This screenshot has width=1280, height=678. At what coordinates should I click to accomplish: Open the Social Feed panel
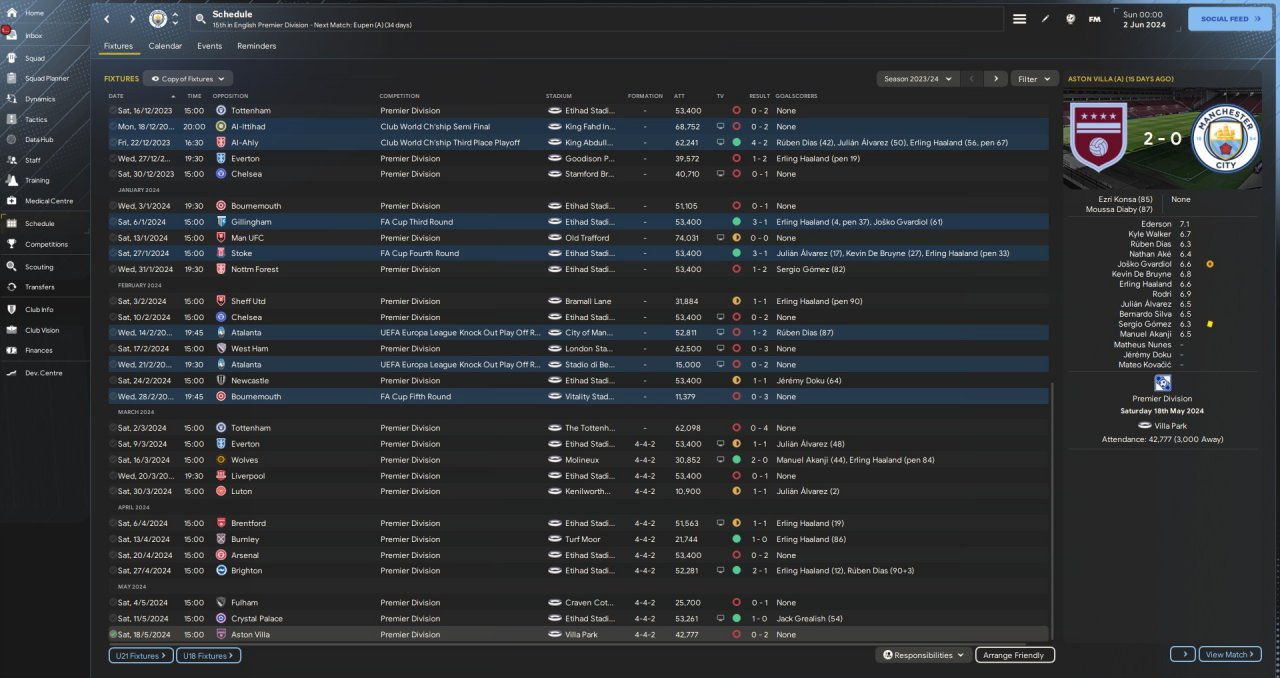point(1230,19)
